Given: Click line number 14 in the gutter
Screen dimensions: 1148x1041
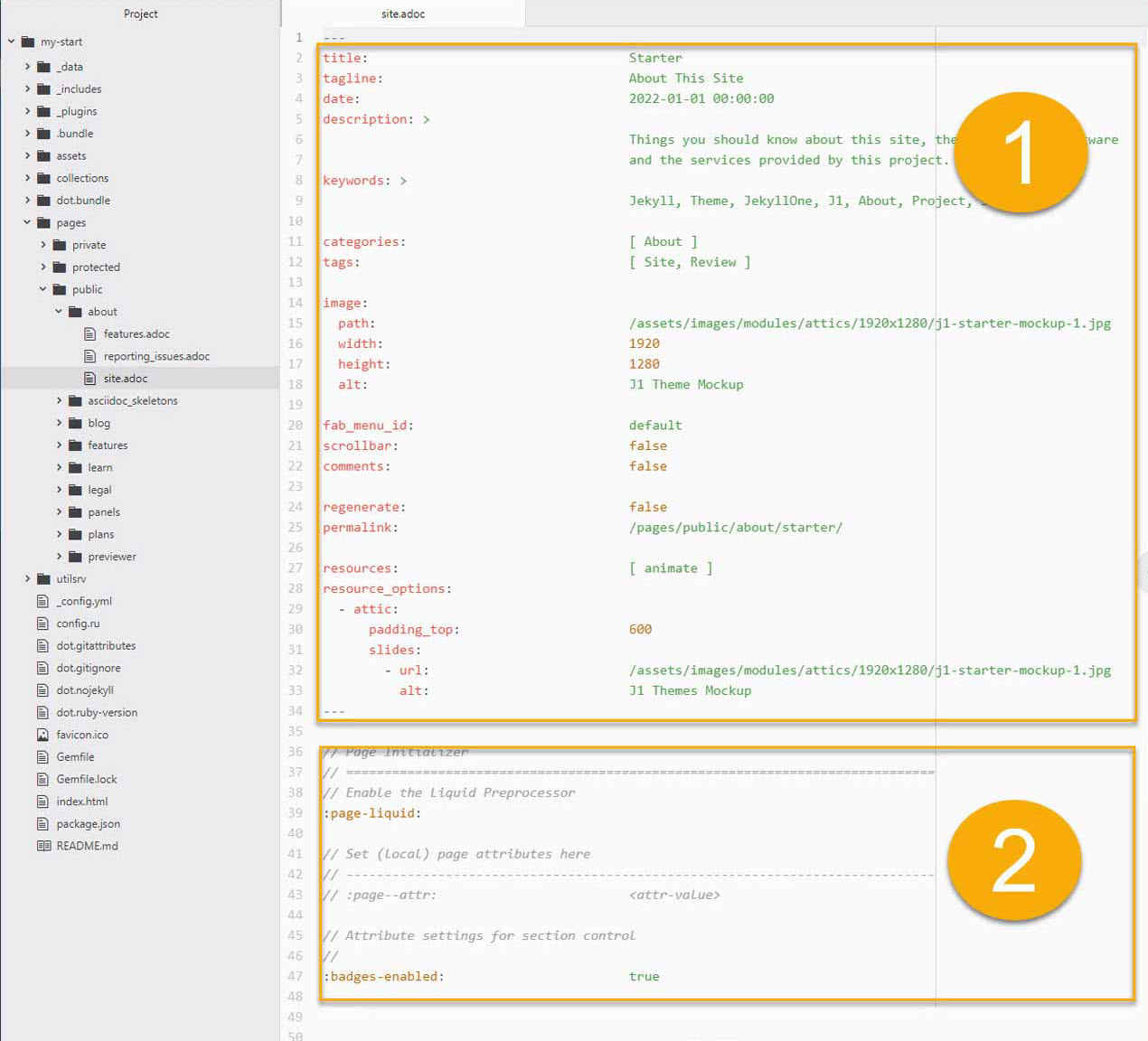Looking at the screenshot, I should 296,303.
